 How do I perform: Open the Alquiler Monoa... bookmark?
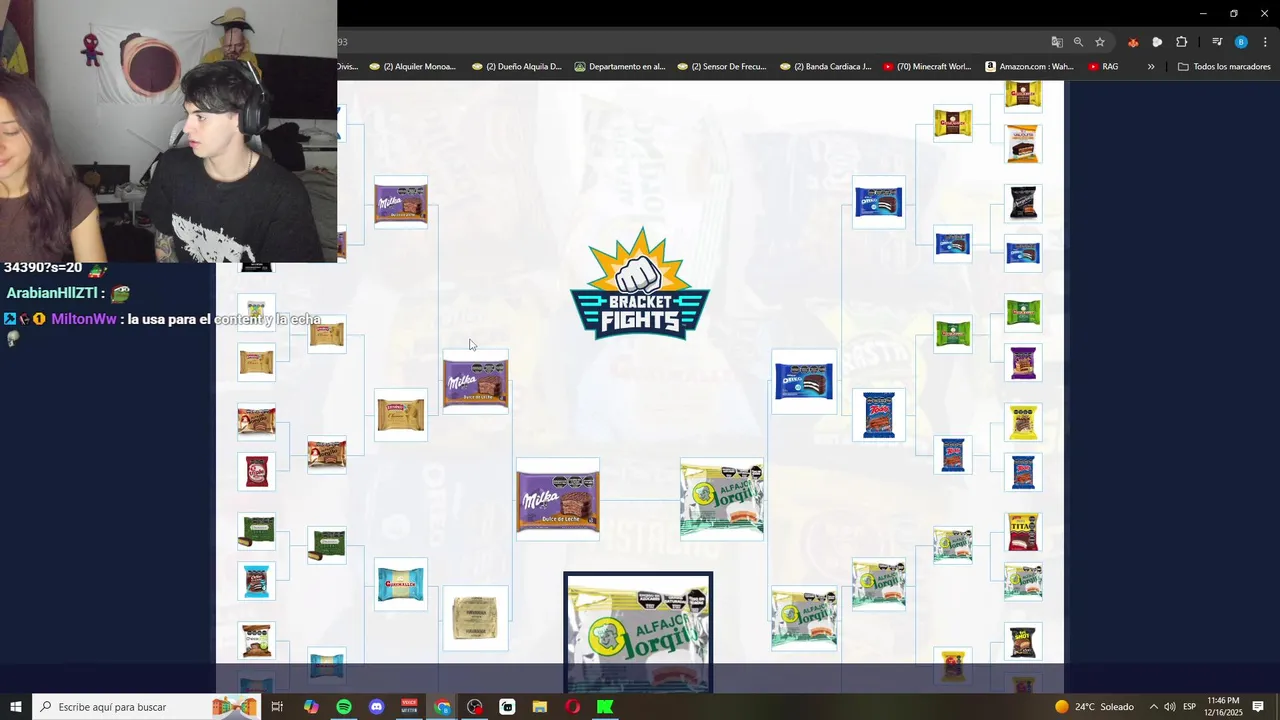tap(412, 67)
